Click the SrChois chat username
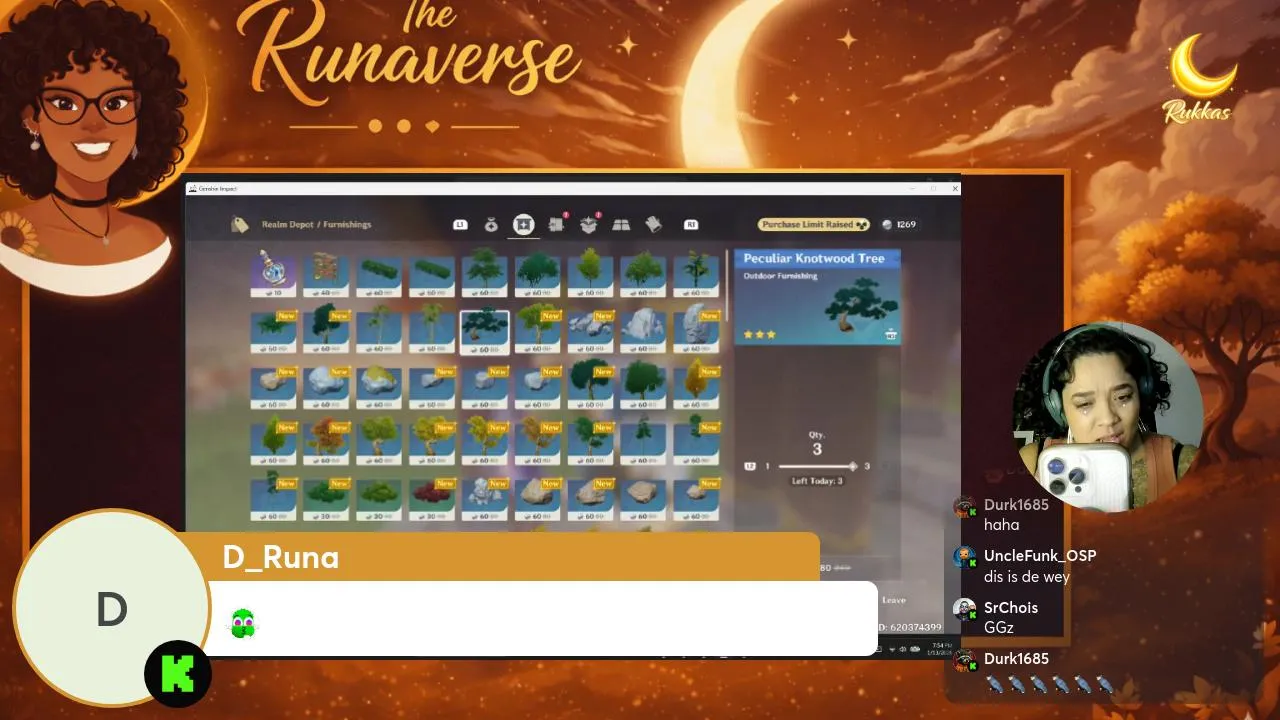 pos(1011,608)
